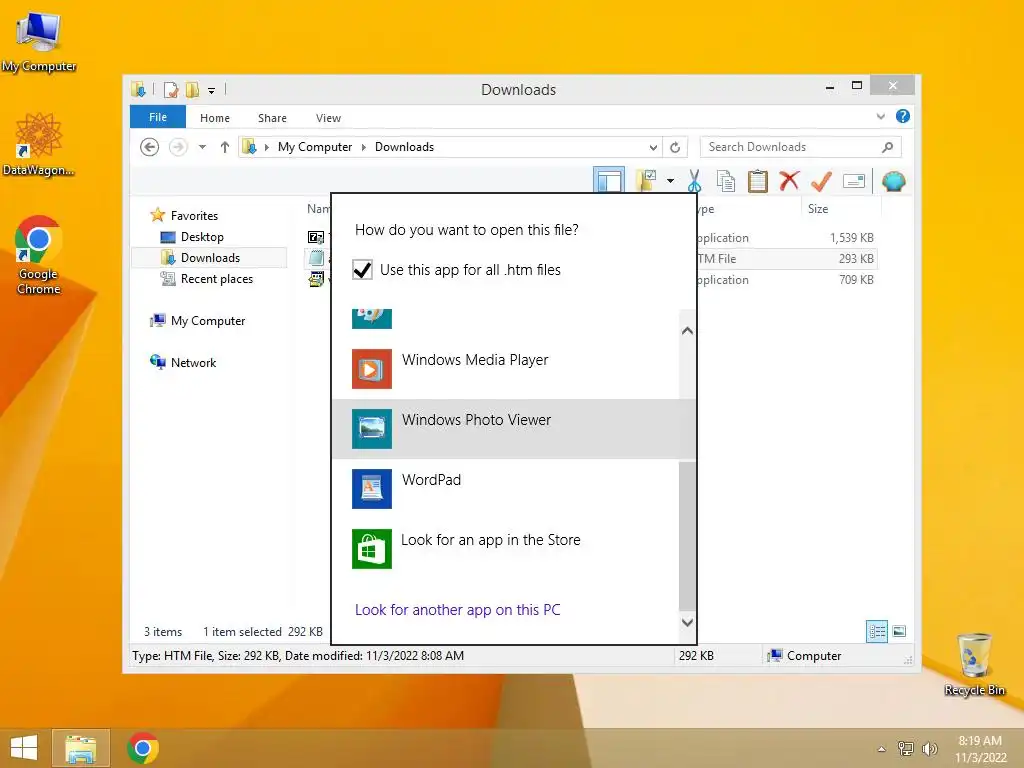Uncheck Use this app for all .htm files
The height and width of the screenshot is (768, 1024).
point(362,270)
